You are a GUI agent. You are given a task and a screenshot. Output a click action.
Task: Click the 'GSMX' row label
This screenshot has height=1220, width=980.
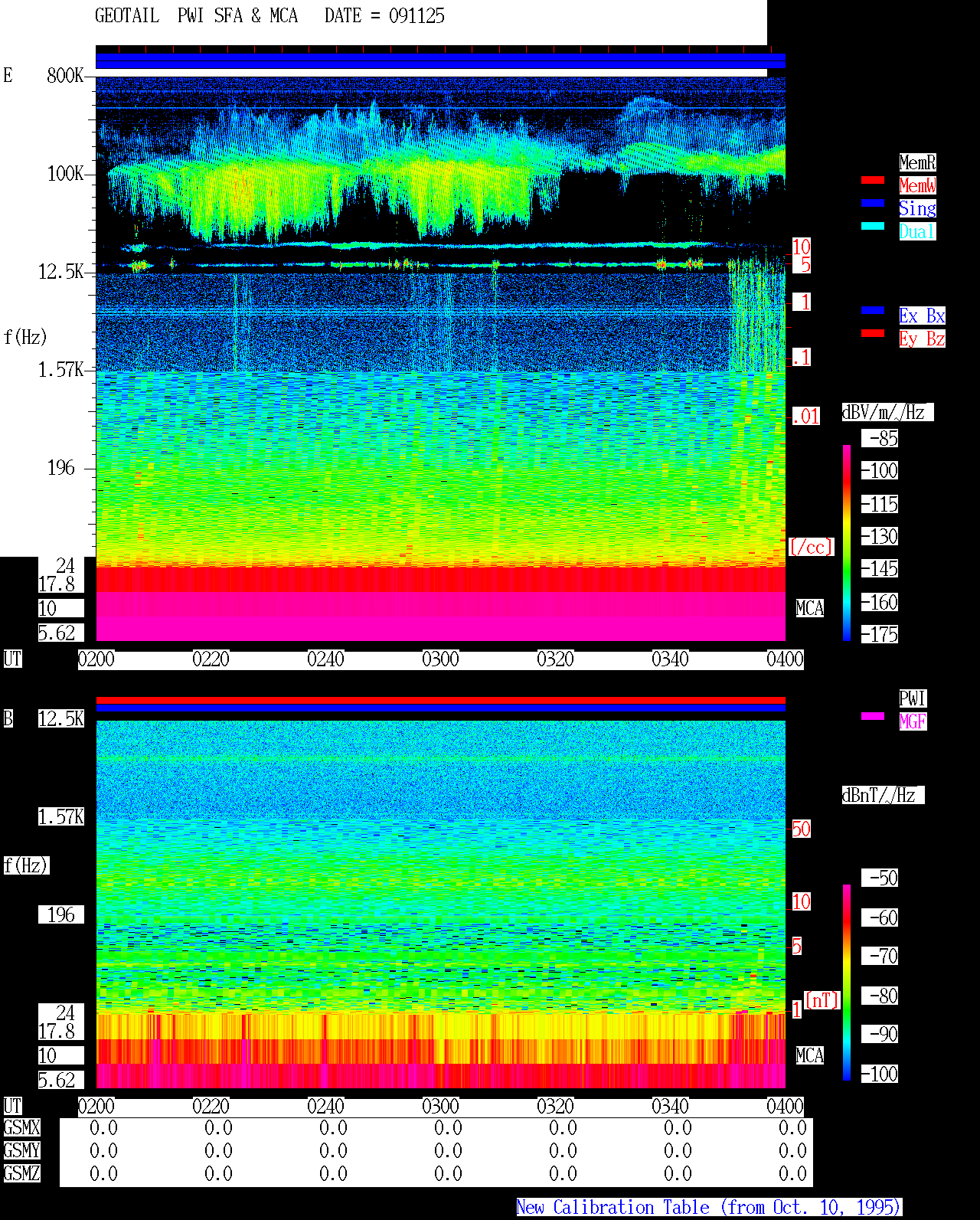21,1127
